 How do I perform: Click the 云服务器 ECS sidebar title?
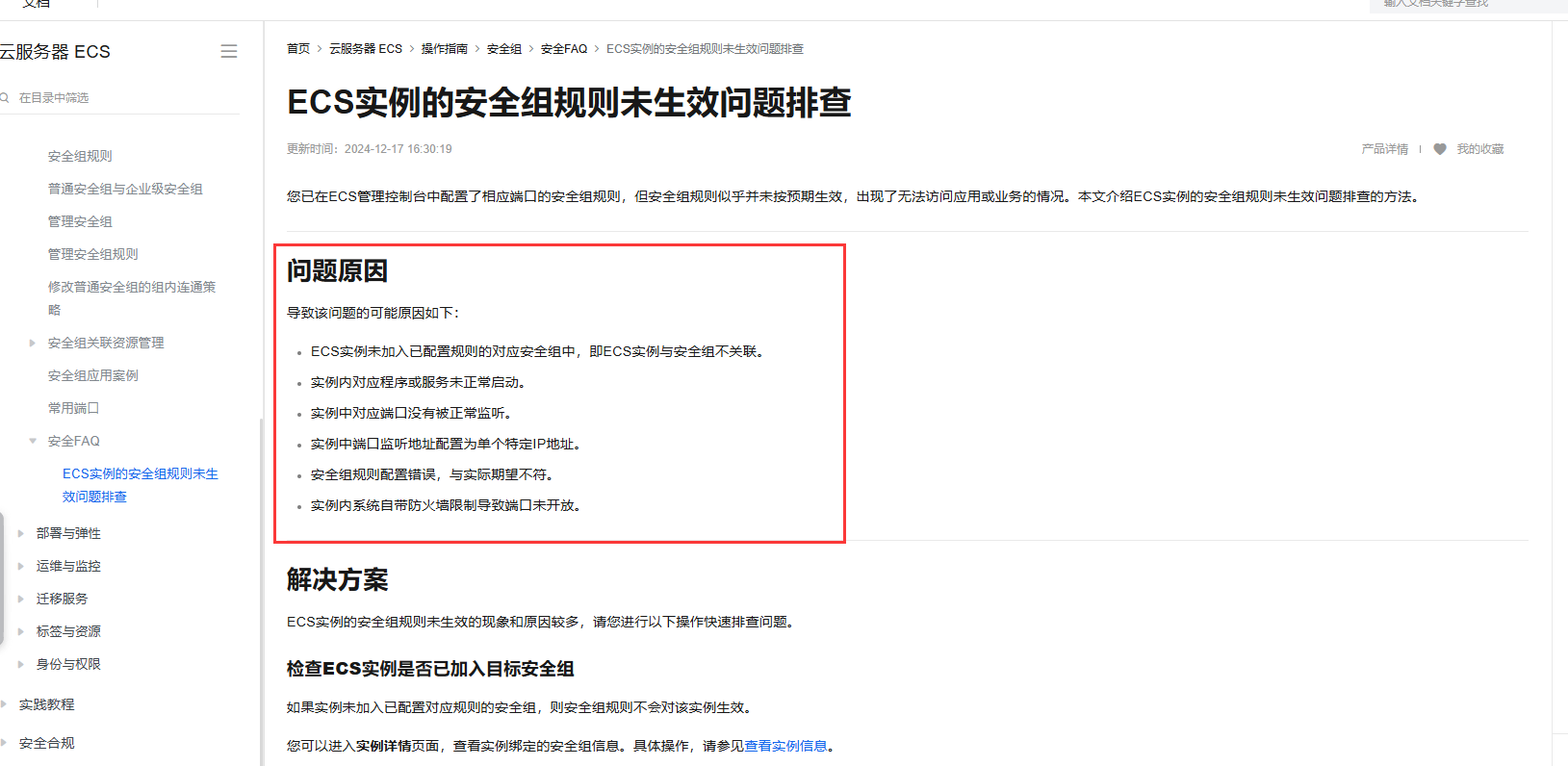click(55, 52)
